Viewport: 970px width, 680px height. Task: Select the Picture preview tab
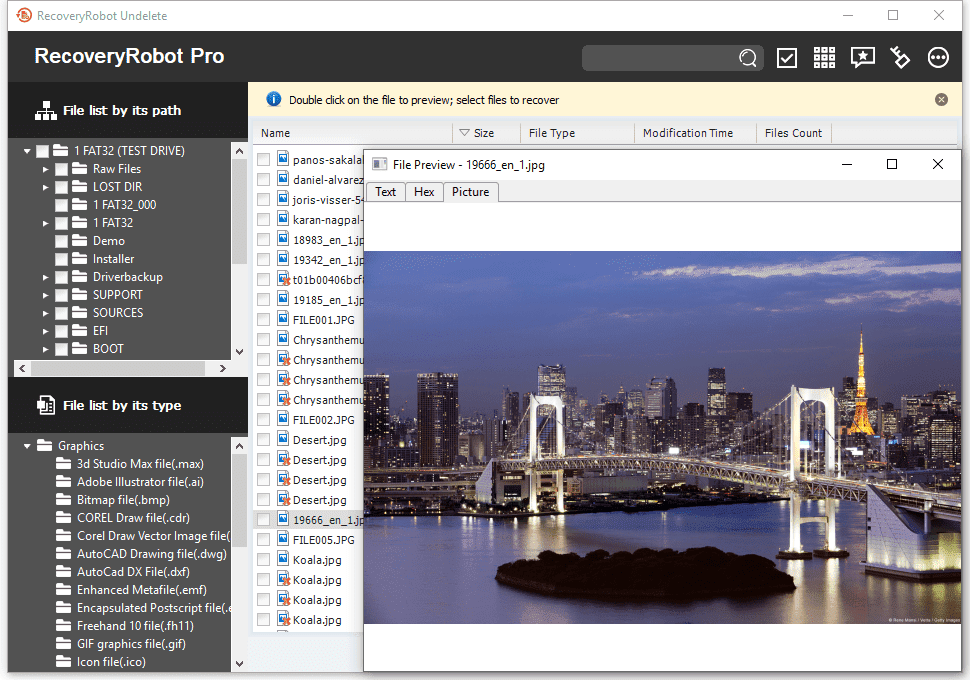tap(470, 192)
